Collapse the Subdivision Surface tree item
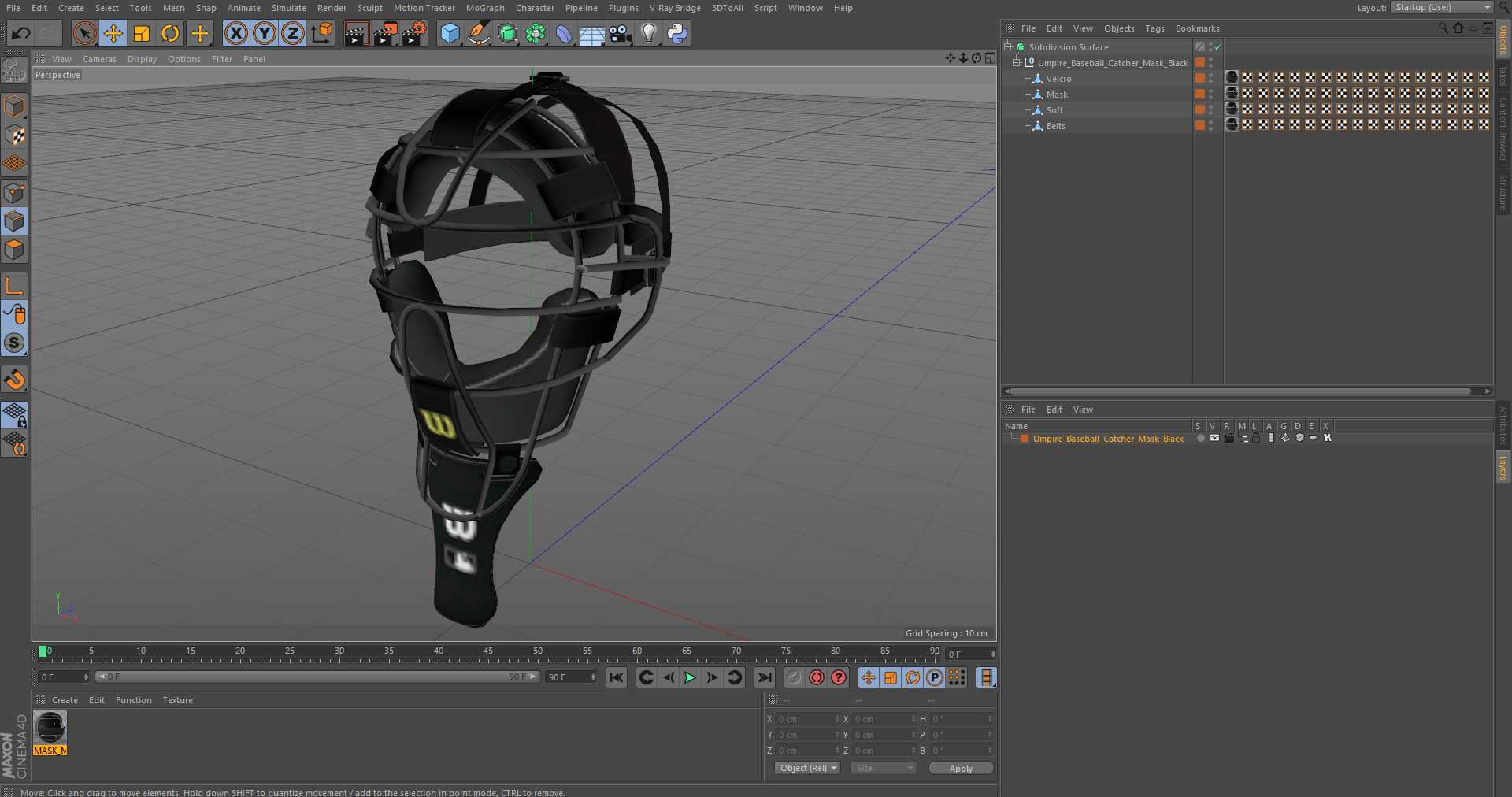The height and width of the screenshot is (797, 1512). 1007,47
